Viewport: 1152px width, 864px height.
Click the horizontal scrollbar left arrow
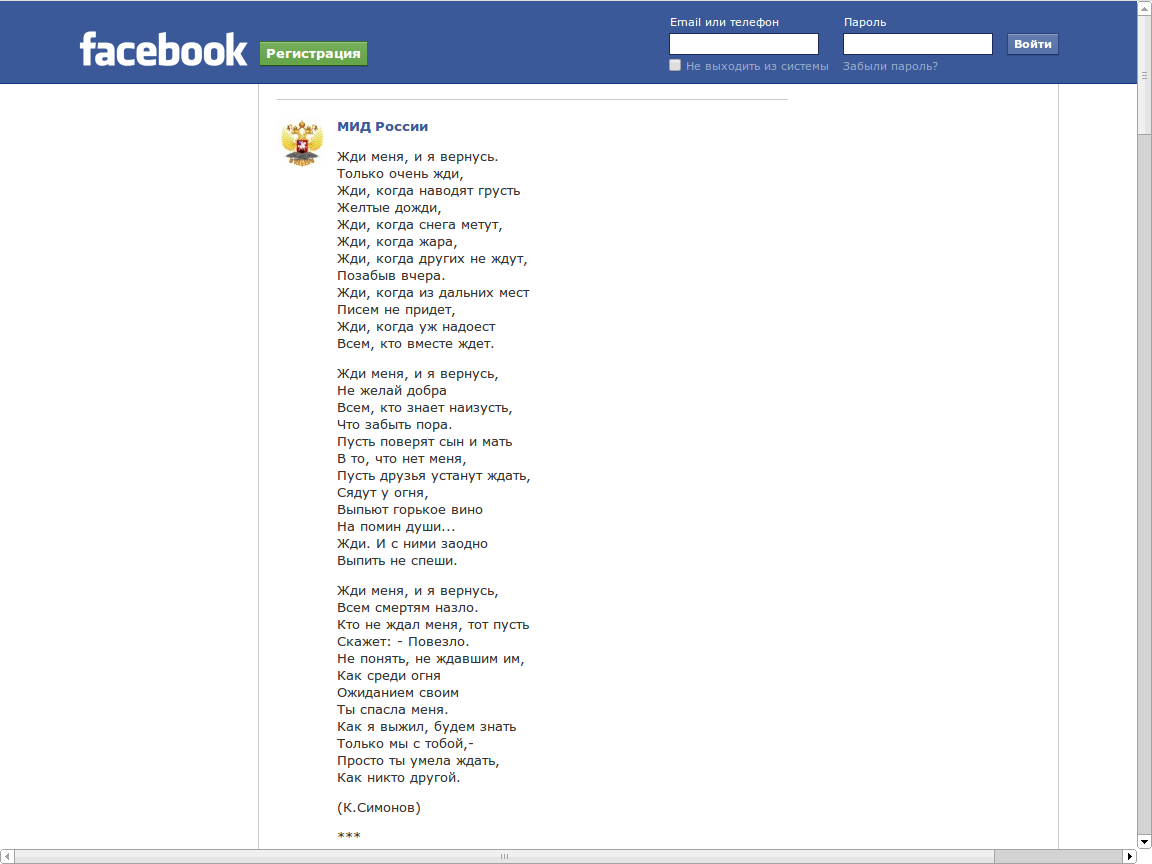click(x=7, y=857)
